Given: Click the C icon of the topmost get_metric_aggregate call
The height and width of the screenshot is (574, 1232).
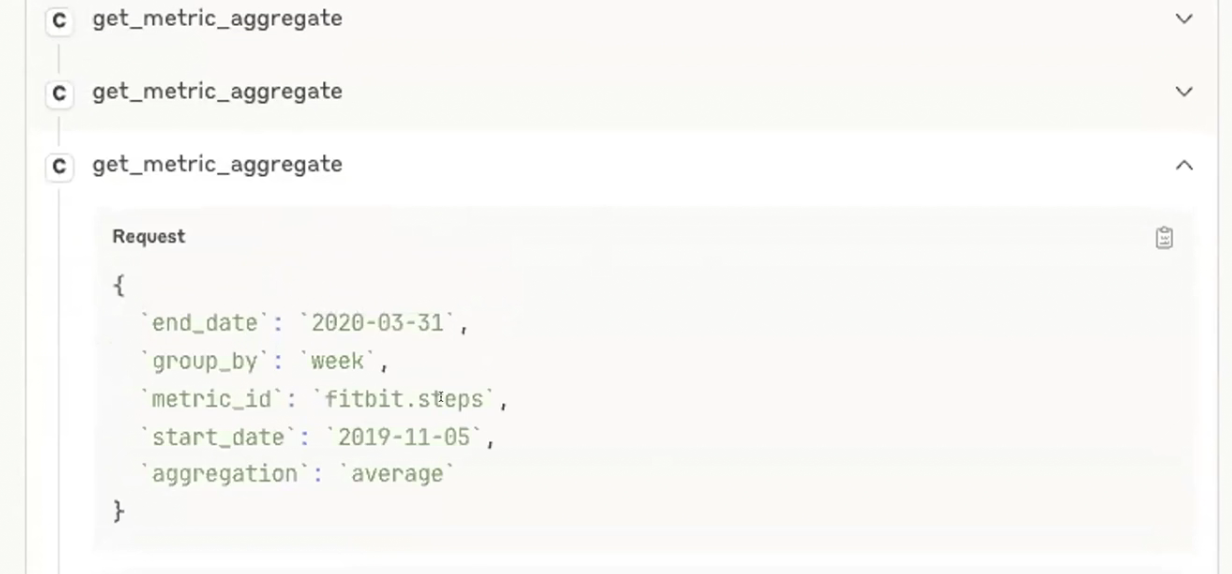Looking at the screenshot, I should click(59, 20).
